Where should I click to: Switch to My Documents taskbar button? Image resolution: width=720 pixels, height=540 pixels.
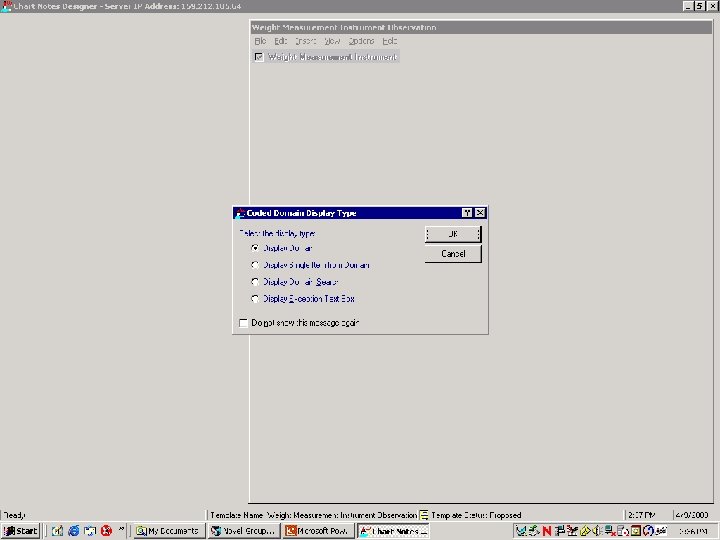coord(169,531)
